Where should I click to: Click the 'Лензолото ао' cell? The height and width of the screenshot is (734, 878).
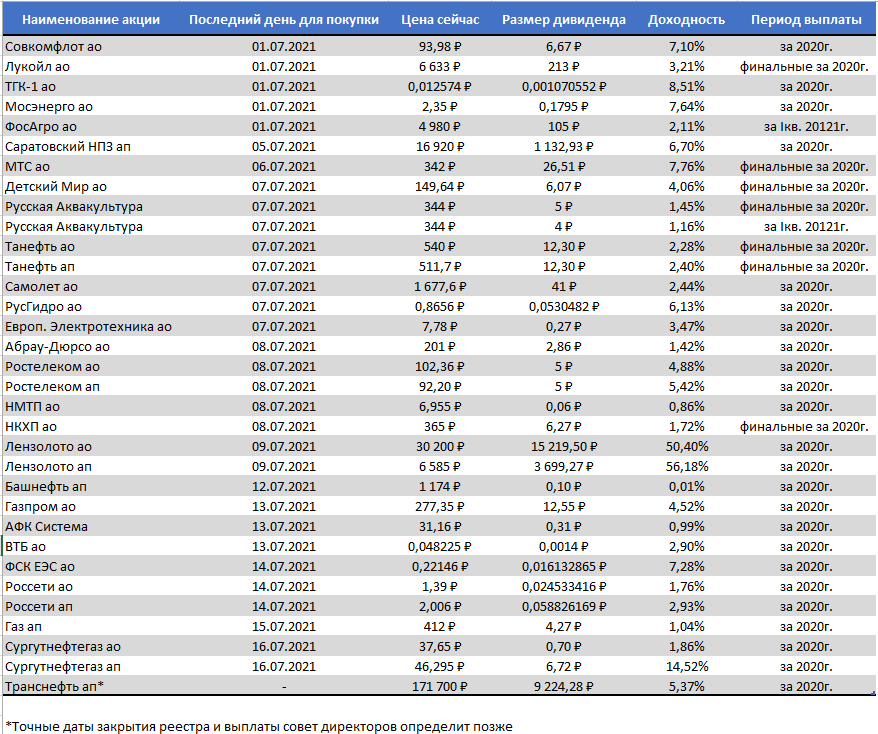[x=48, y=447]
